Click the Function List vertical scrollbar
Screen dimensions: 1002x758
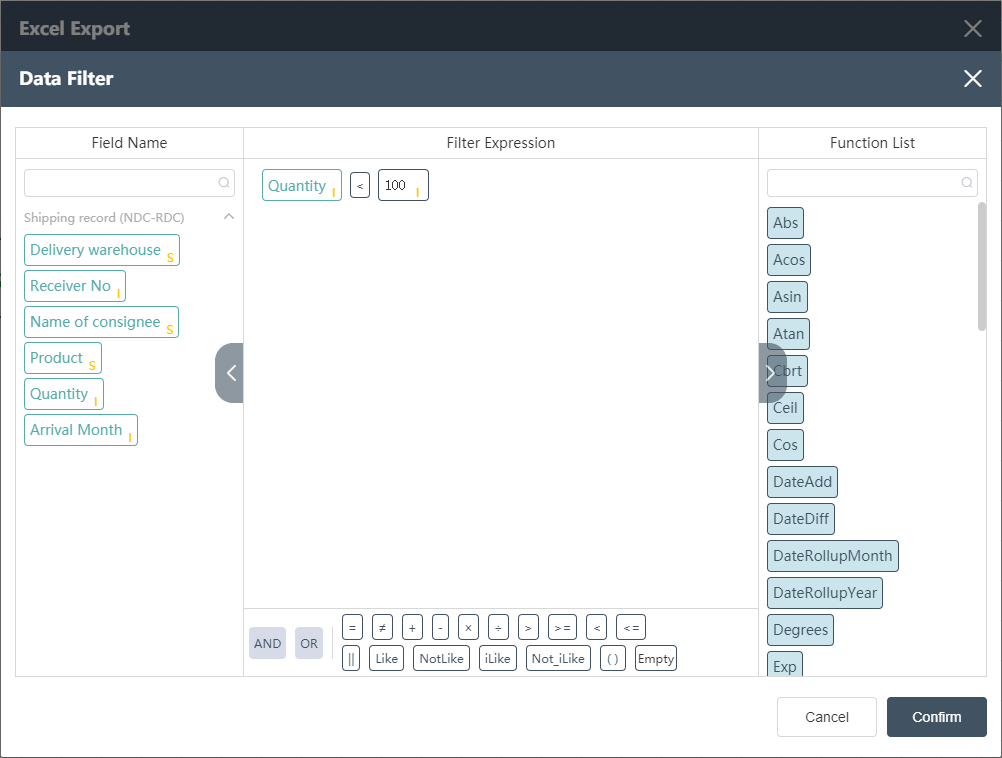tap(982, 267)
